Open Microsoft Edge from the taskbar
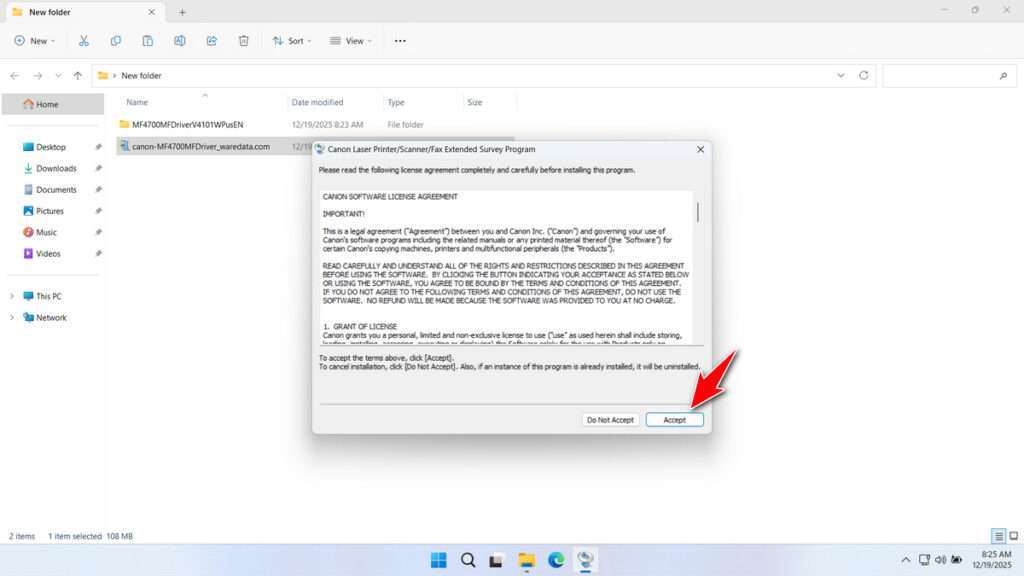Viewport: 1024px width, 576px height. (555, 559)
